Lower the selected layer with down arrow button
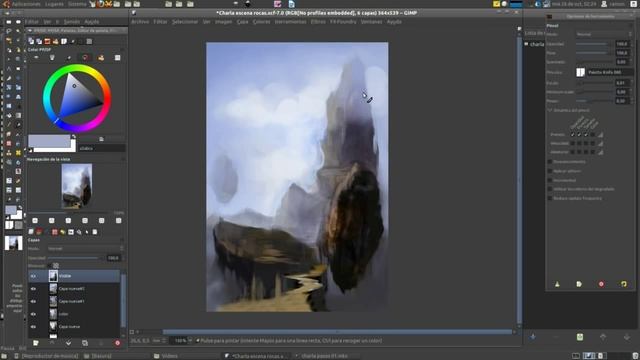This screenshot has width=640, height=360. (68, 343)
